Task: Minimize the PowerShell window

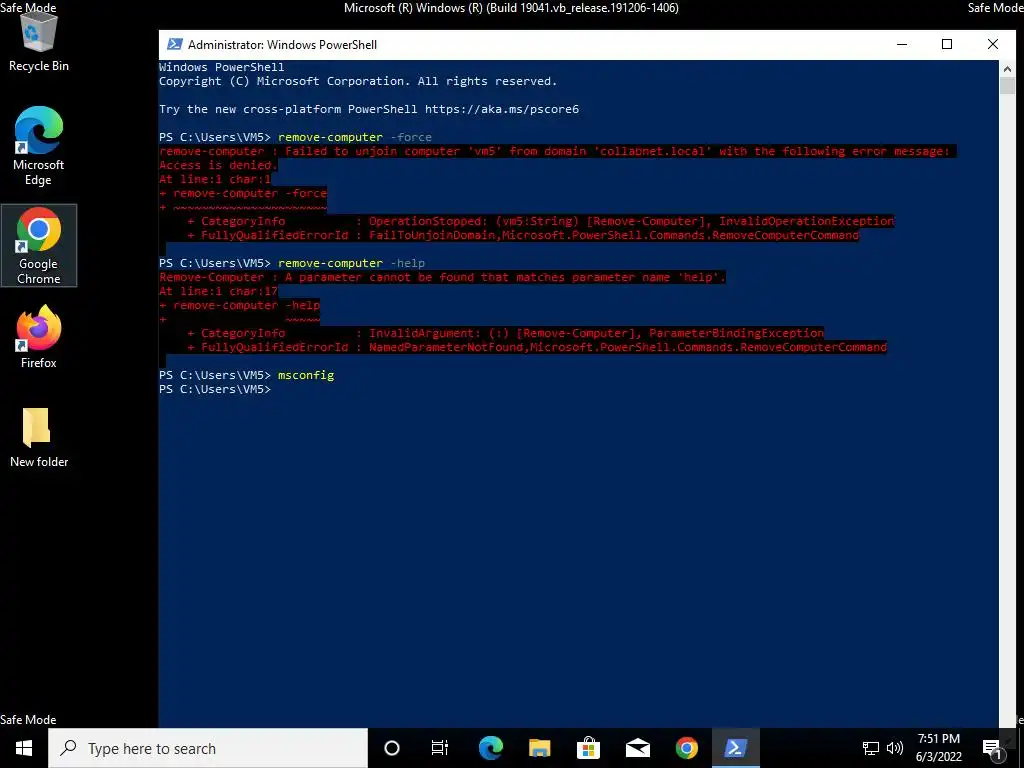Action: [902, 44]
